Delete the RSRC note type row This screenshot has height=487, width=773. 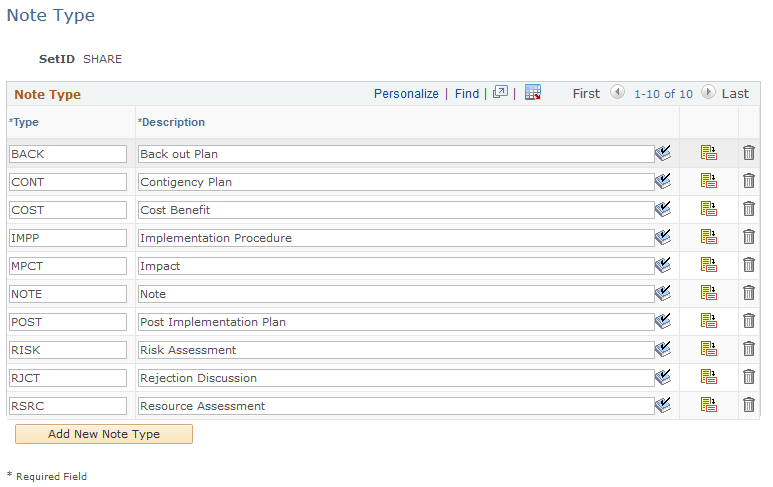tap(748, 405)
